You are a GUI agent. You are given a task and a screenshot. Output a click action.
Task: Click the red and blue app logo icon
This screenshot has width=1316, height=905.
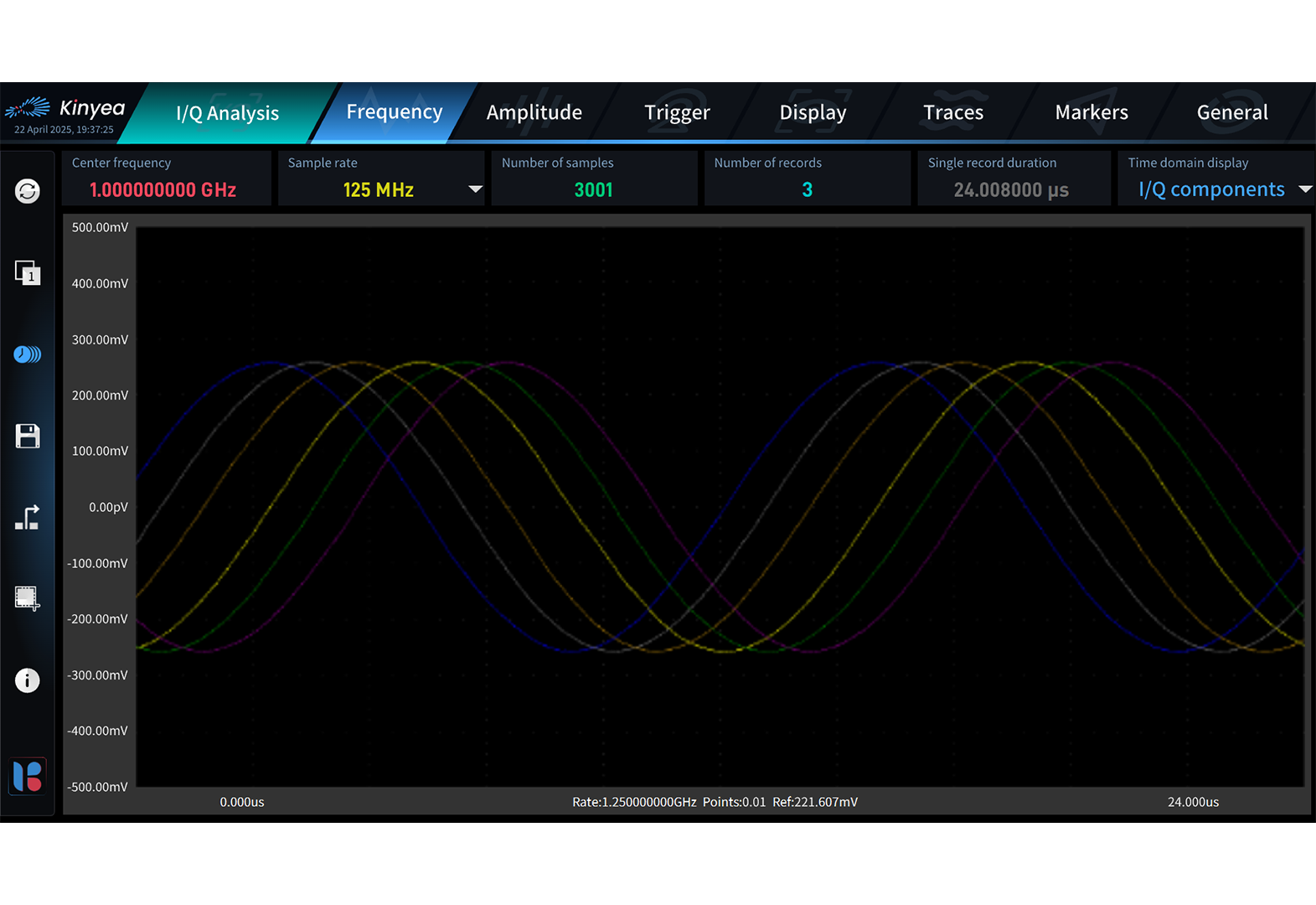[28, 776]
